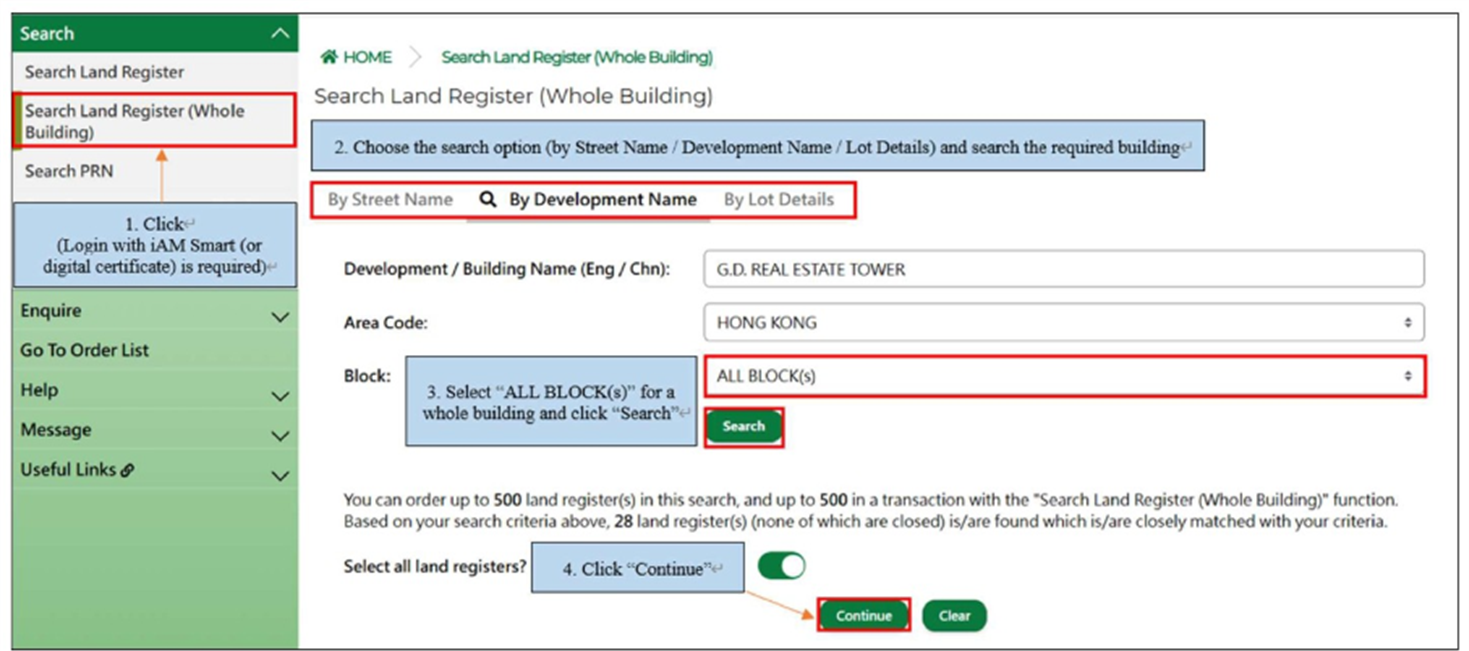Click the link icon next to Useful Links
1469x651 pixels.
125,468
